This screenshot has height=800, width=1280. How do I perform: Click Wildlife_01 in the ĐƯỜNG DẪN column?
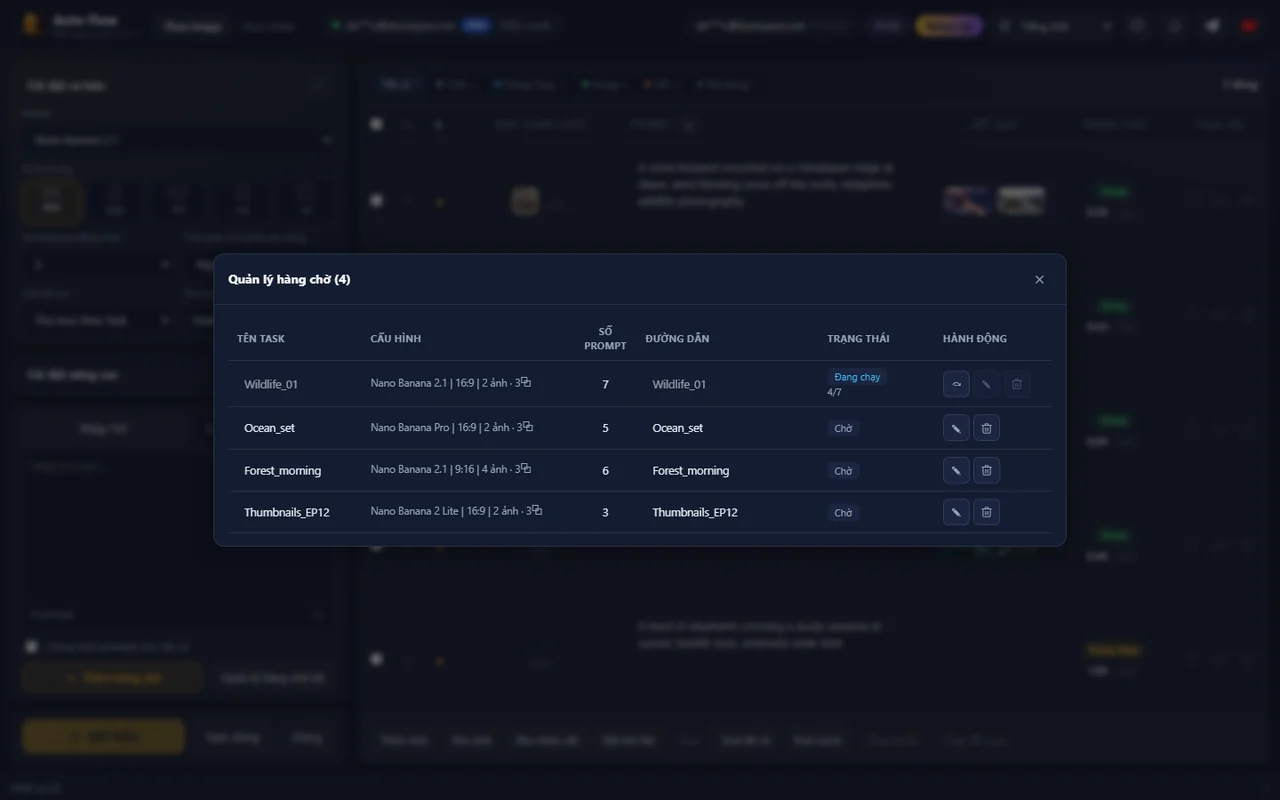(679, 384)
